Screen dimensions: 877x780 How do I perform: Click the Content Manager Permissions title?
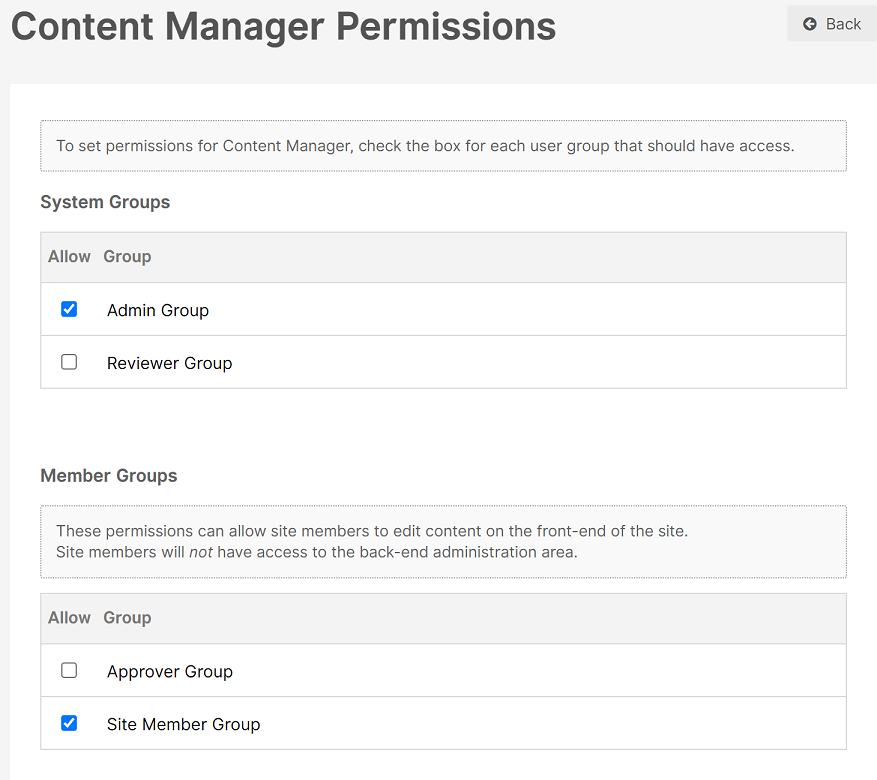click(284, 27)
